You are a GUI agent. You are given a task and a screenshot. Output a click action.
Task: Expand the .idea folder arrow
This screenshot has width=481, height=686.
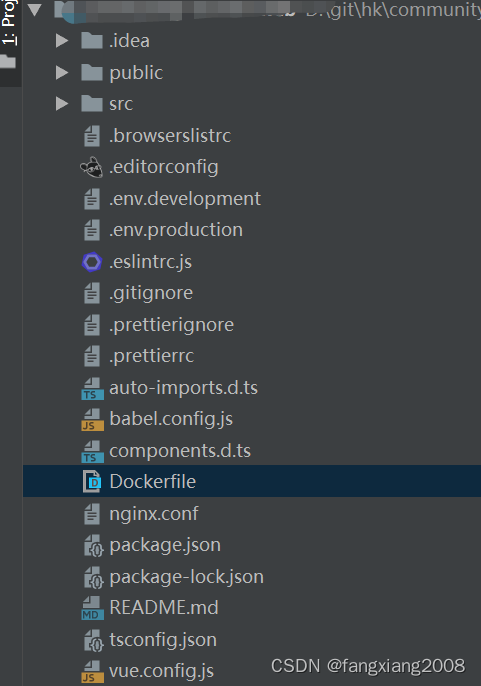62,41
